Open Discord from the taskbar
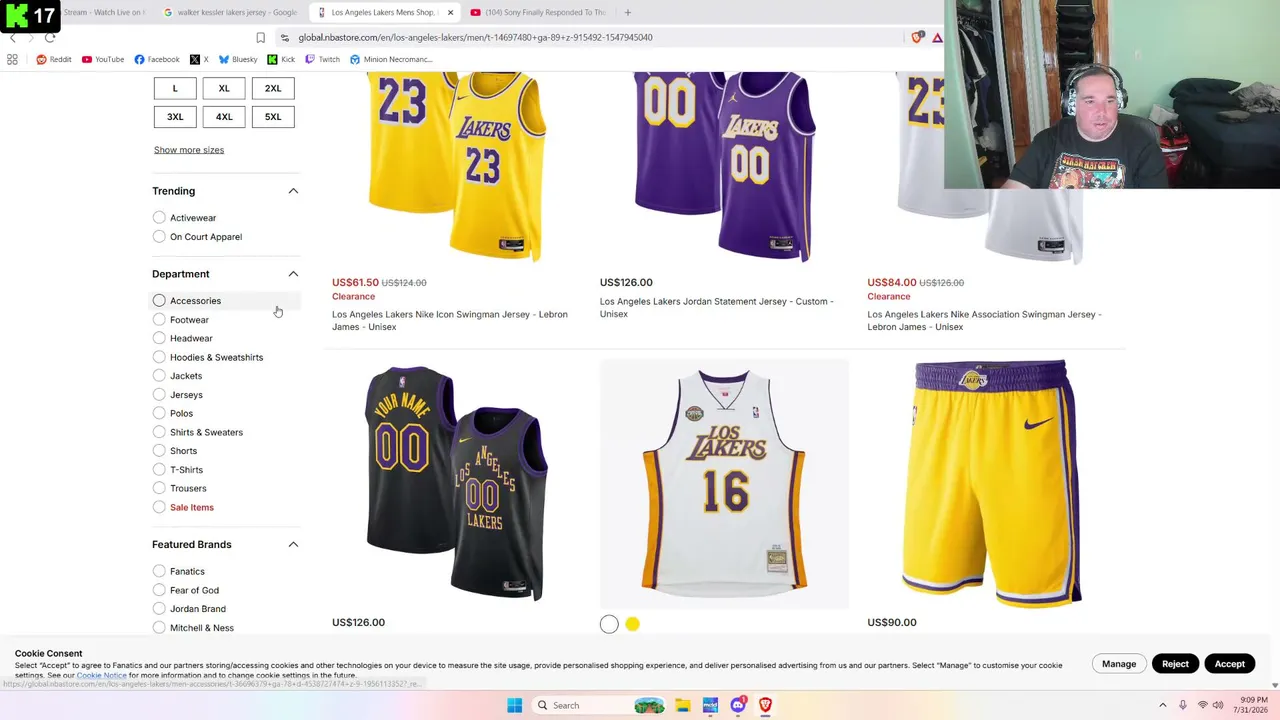This screenshot has width=1280, height=720. 738,705
